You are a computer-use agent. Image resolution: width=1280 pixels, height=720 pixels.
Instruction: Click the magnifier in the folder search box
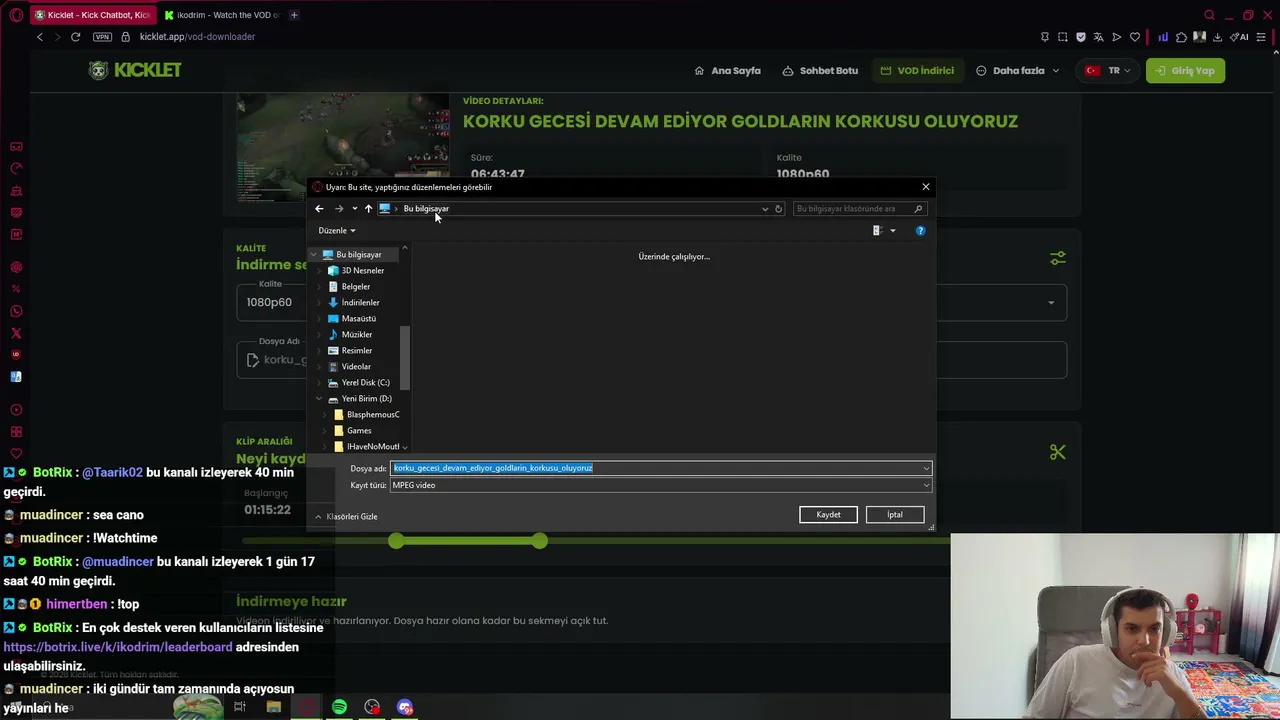click(x=918, y=209)
